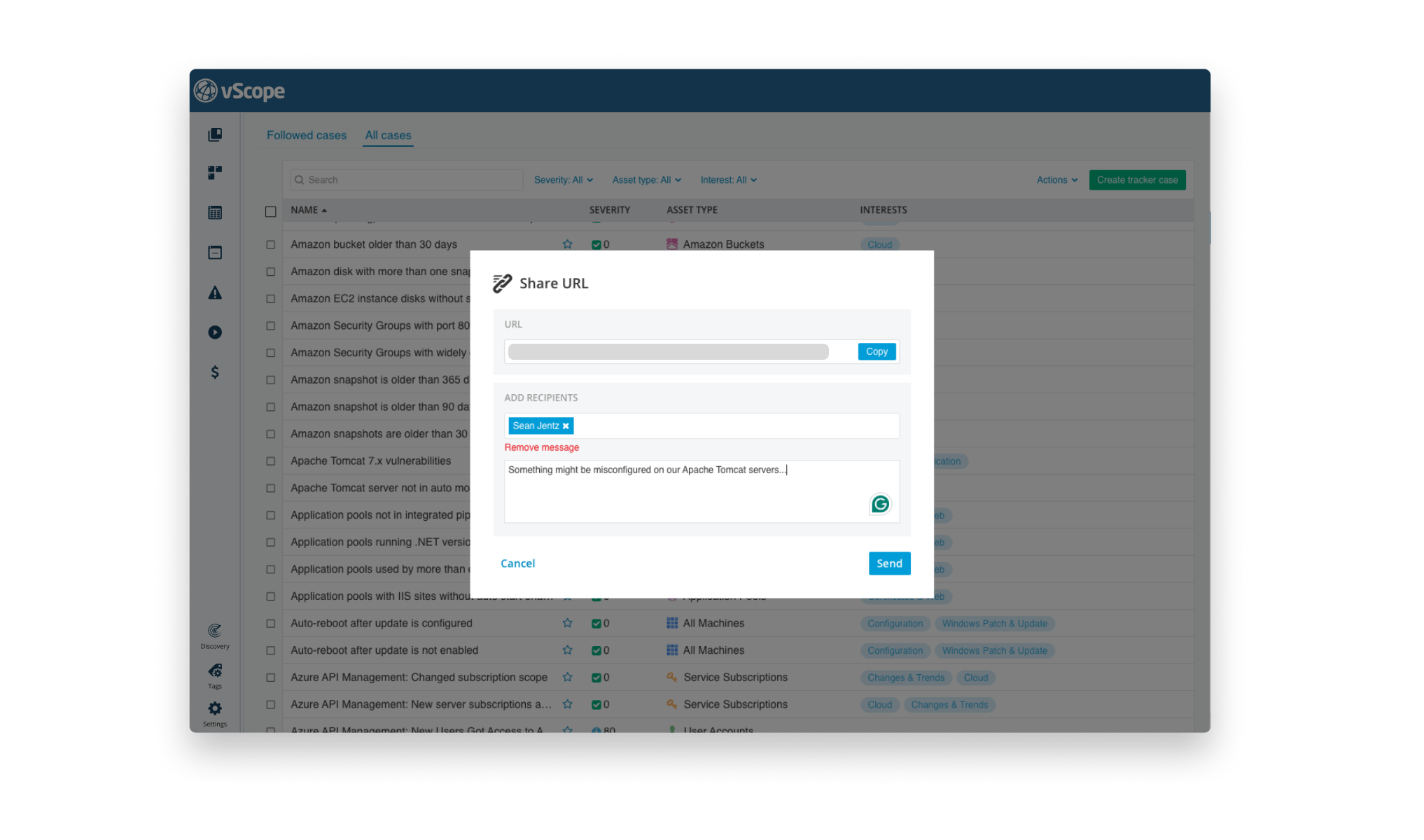Select the Reports/table panel icon
The height and width of the screenshot is (840, 1424).
215,212
